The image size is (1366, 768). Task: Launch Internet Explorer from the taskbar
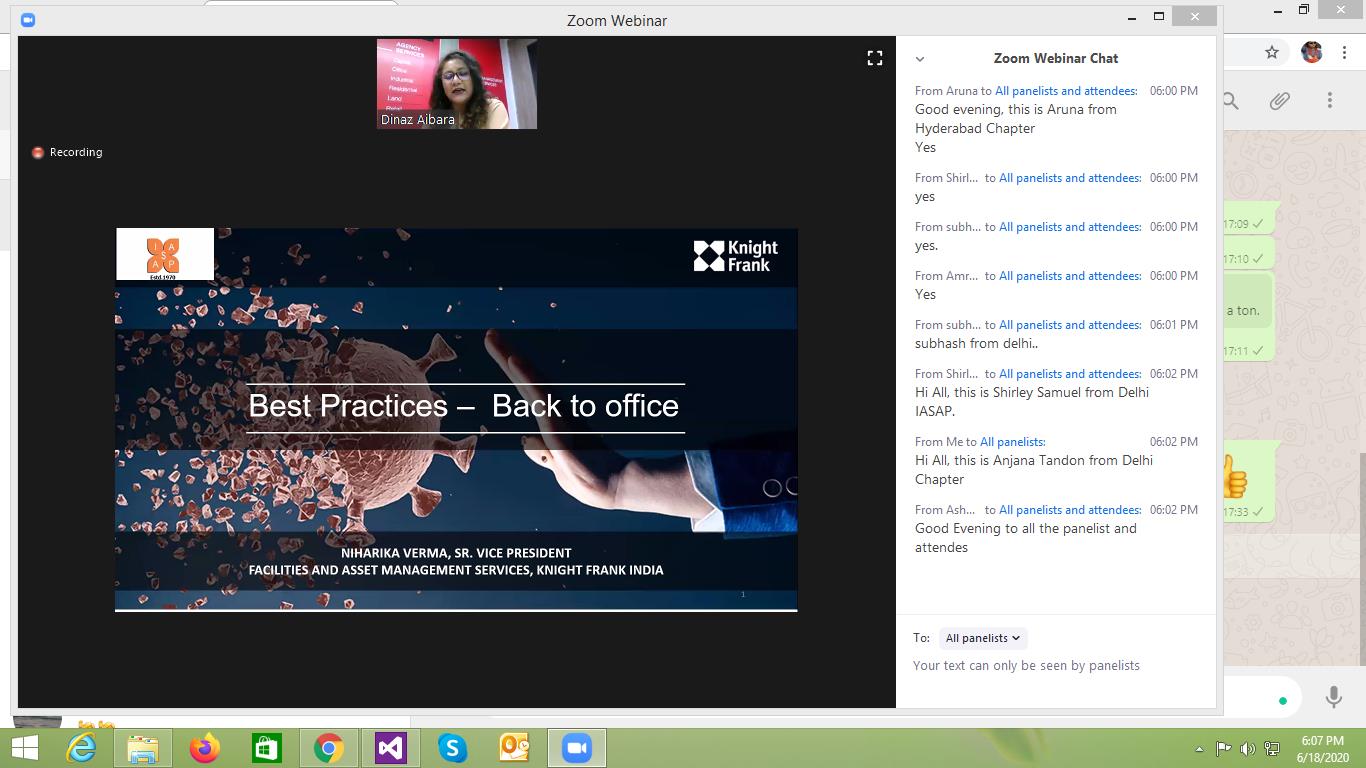(81, 748)
